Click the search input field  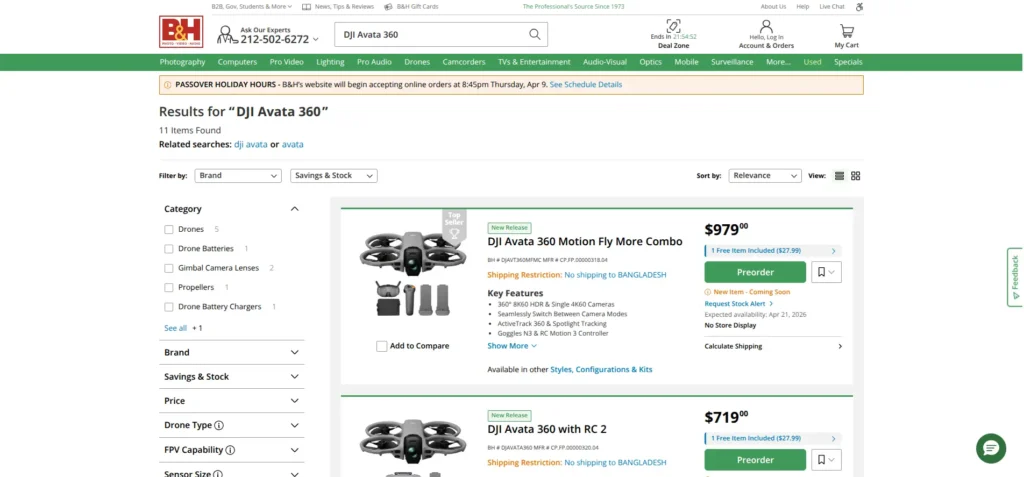pyautogui.click(x=431, y=35)
